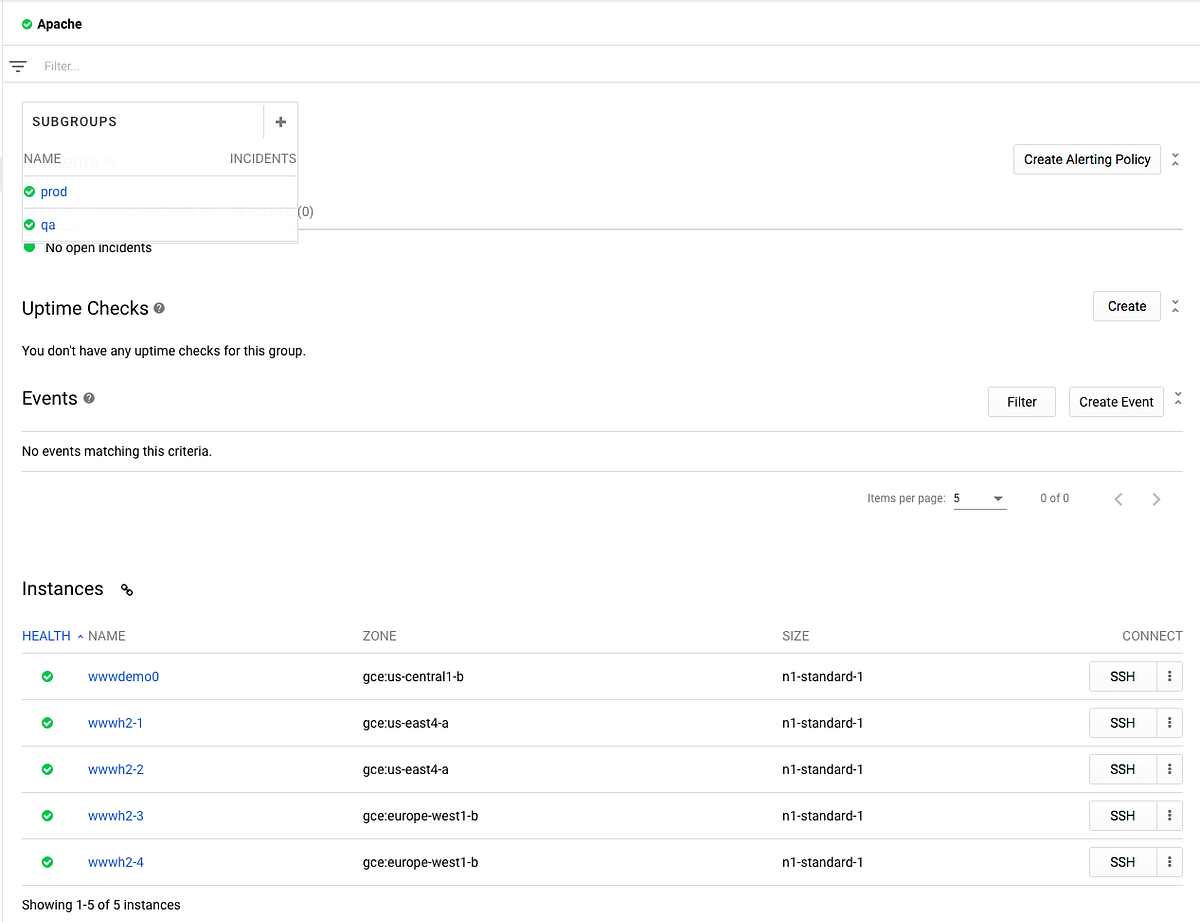Add a new subgroup with the plus icon
This screenshot has width=1200, height=922.
[280, 121]
